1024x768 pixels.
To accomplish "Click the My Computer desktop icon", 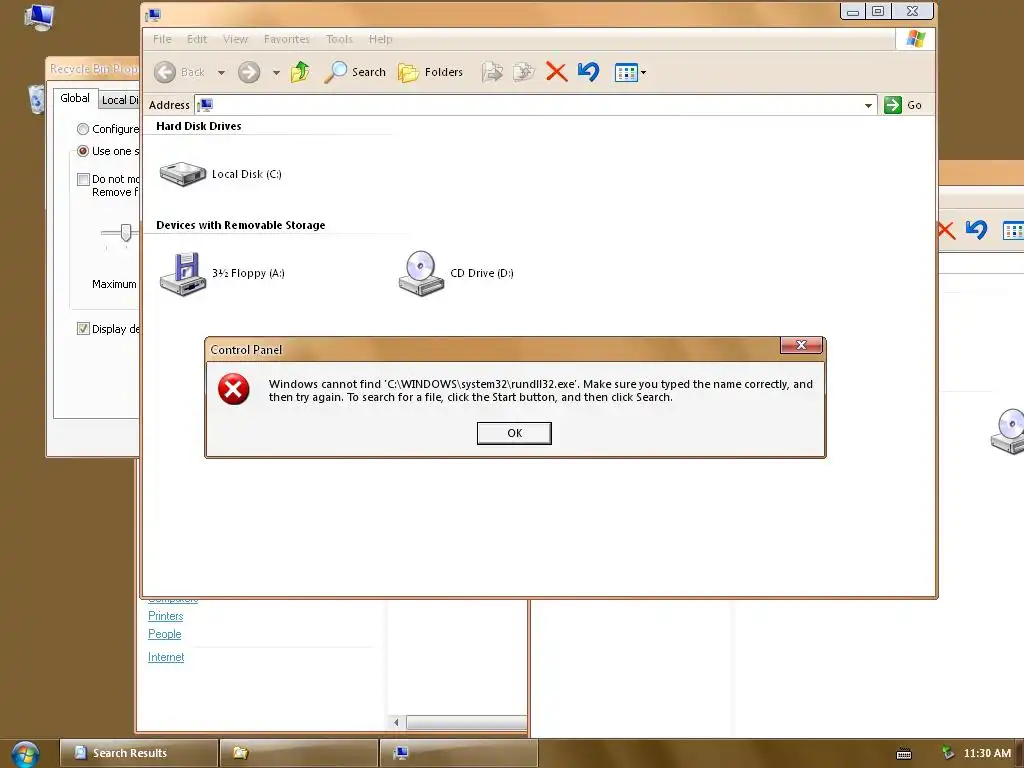I will pos(38,16).
